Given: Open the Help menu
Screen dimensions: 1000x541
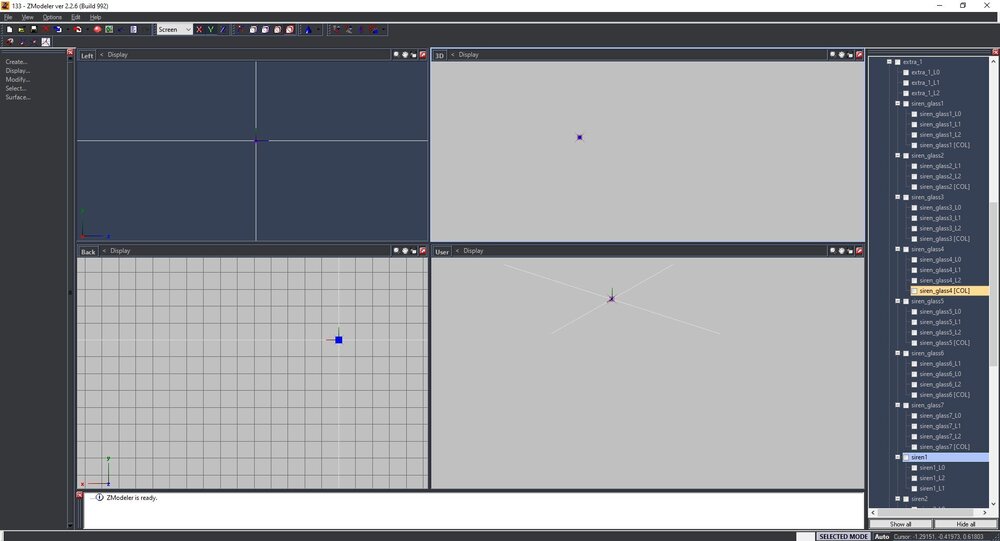Looking at the screenshot, I should point(95,17).
